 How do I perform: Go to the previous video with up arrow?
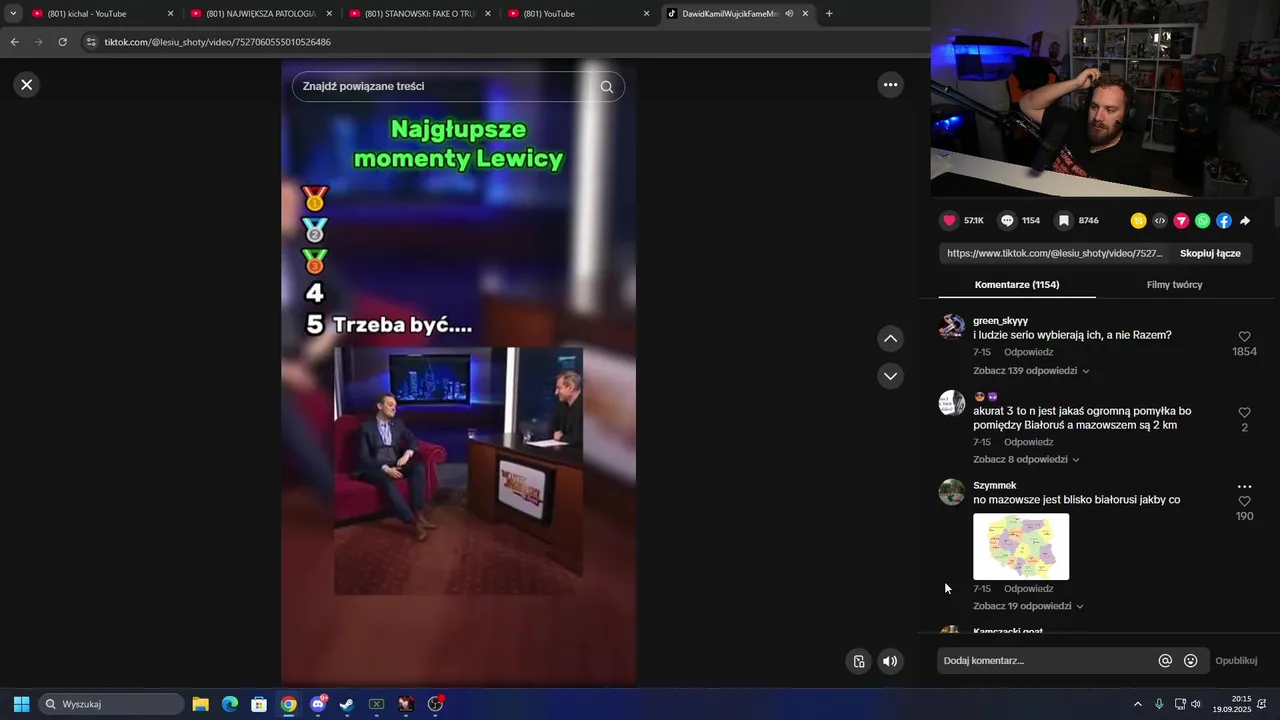890,339
